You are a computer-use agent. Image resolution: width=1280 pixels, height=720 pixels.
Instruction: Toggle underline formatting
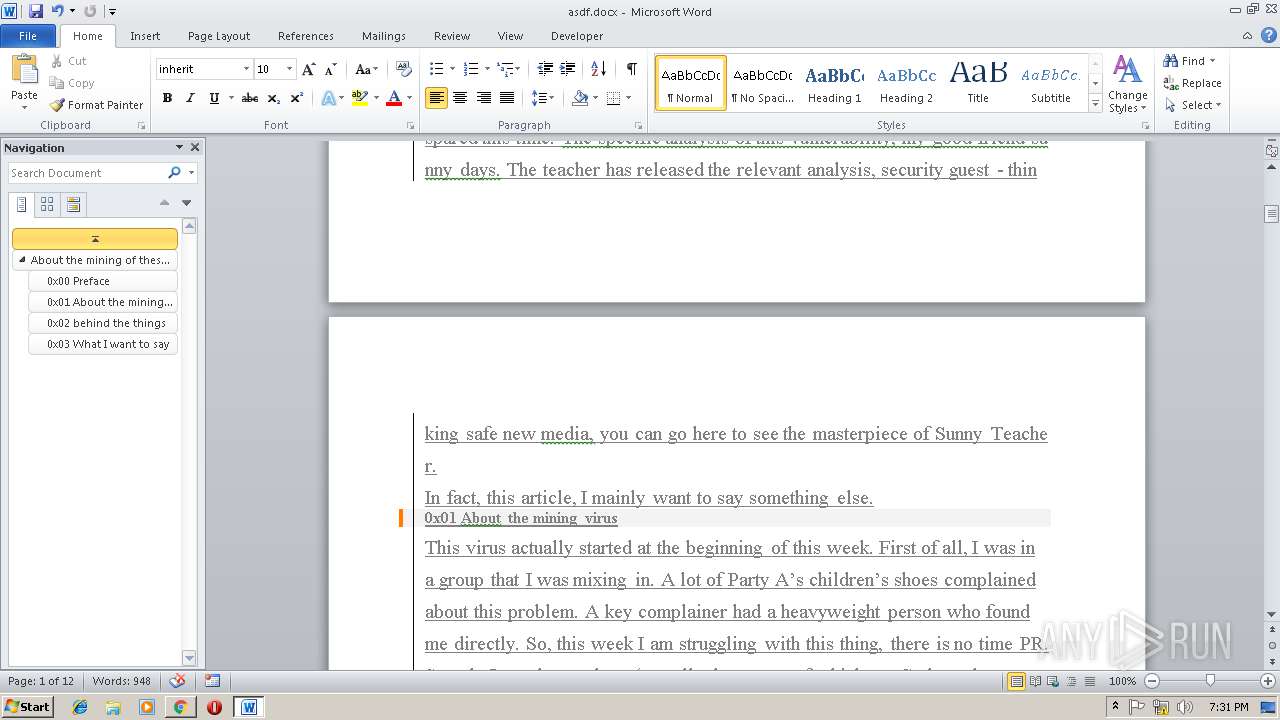click(x=214, y=98)
